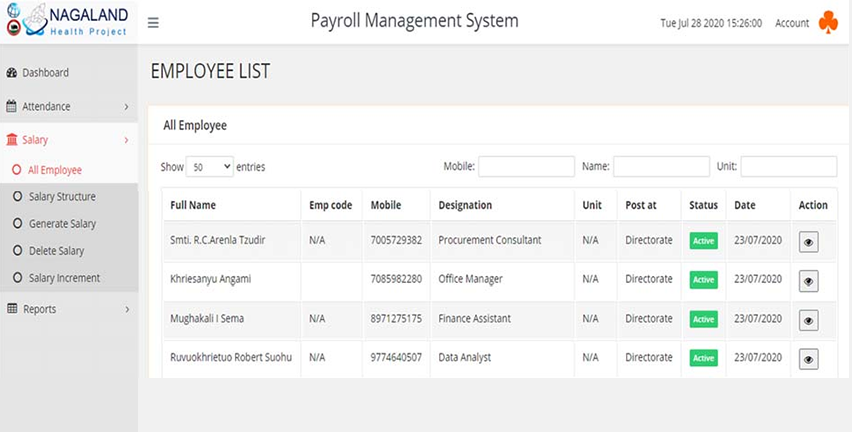
Task: View Mughakali I Sema eye button
Action: (x=809, y=321)
